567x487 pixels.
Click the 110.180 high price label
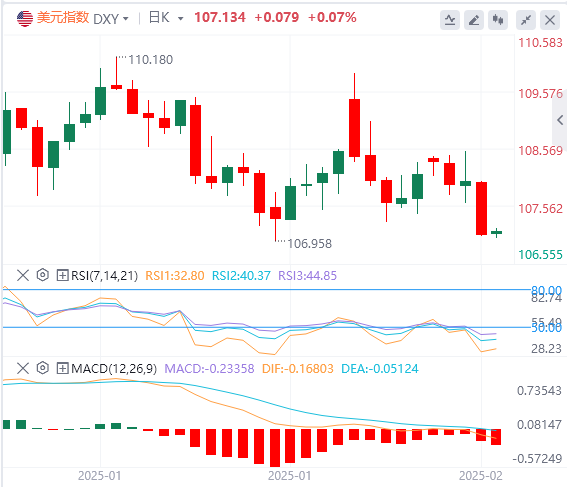pyautogui.click(x=151, y=60)
